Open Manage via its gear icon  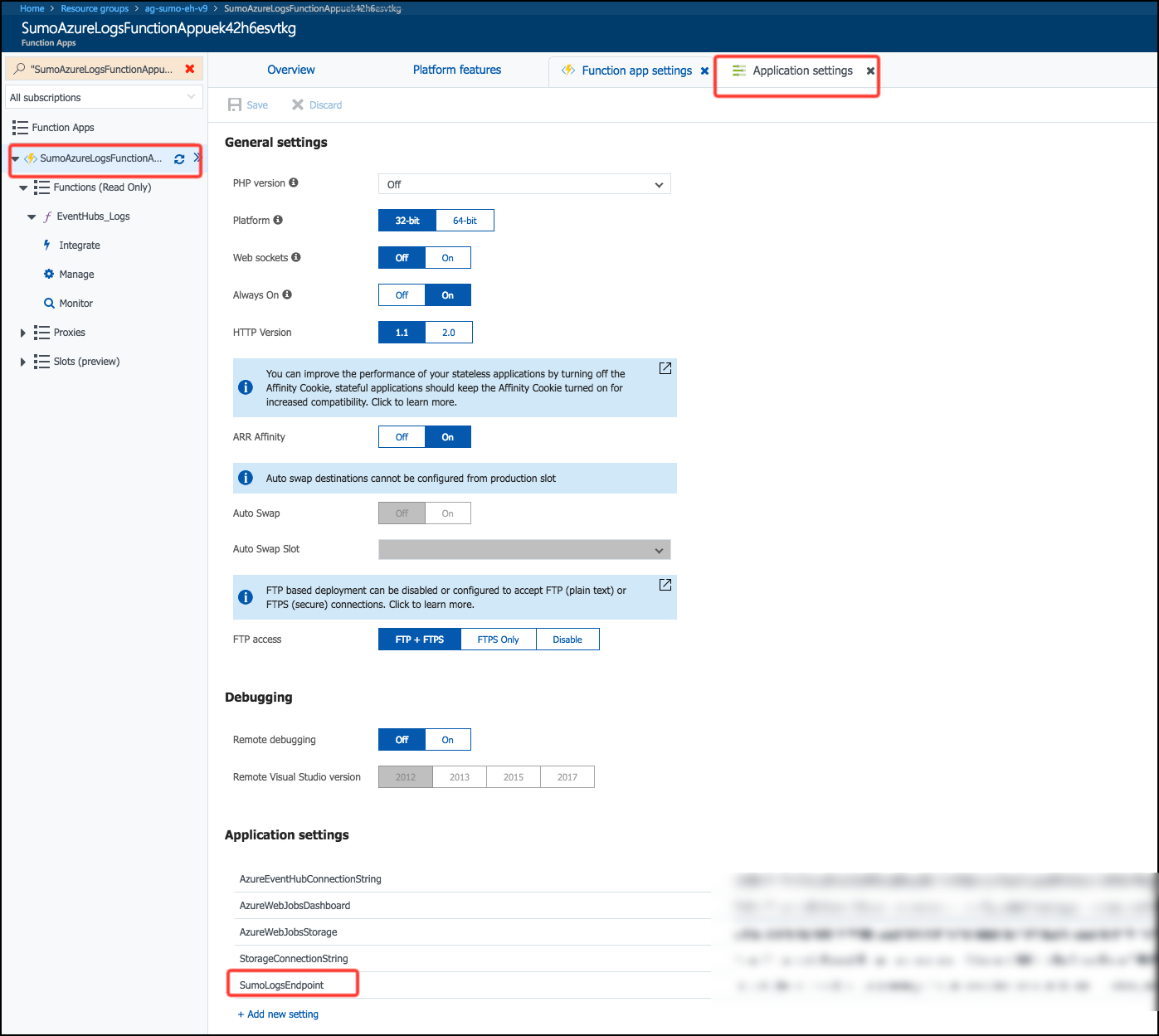49,275
